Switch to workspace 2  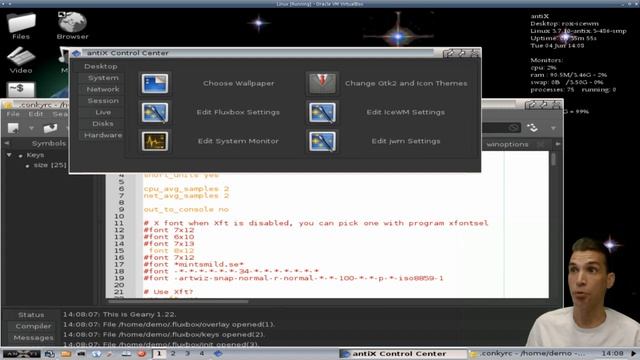point(173,354)
